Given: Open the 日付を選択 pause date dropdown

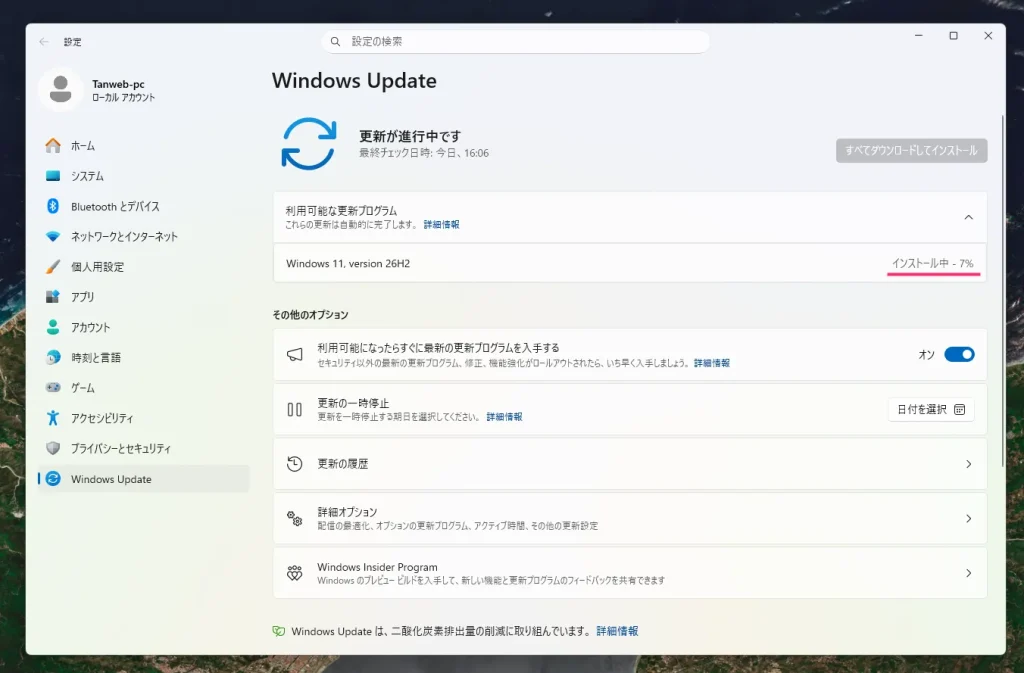Looking at the screenshot, I should tap(931, 409).
